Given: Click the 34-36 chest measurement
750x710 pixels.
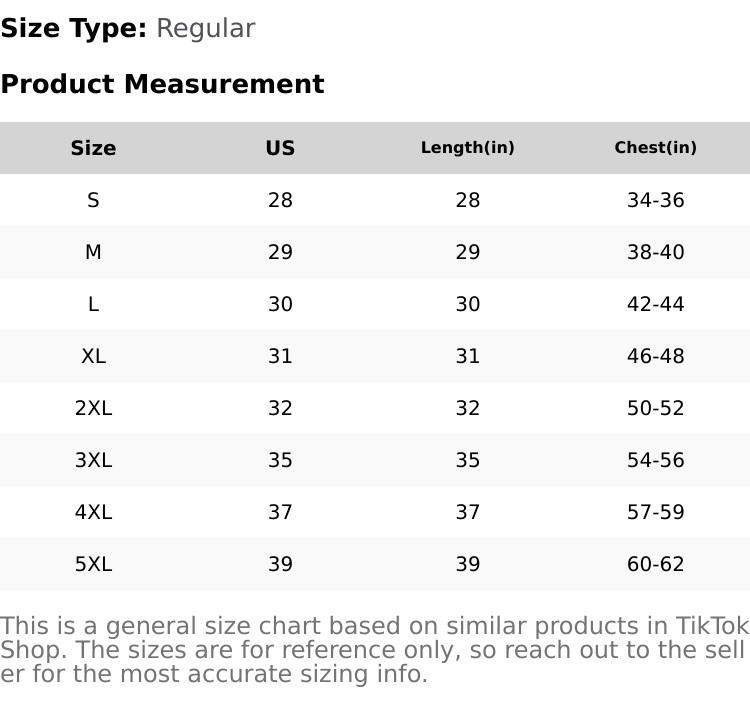Looking at the screenshot, I should tap(655, 200).
